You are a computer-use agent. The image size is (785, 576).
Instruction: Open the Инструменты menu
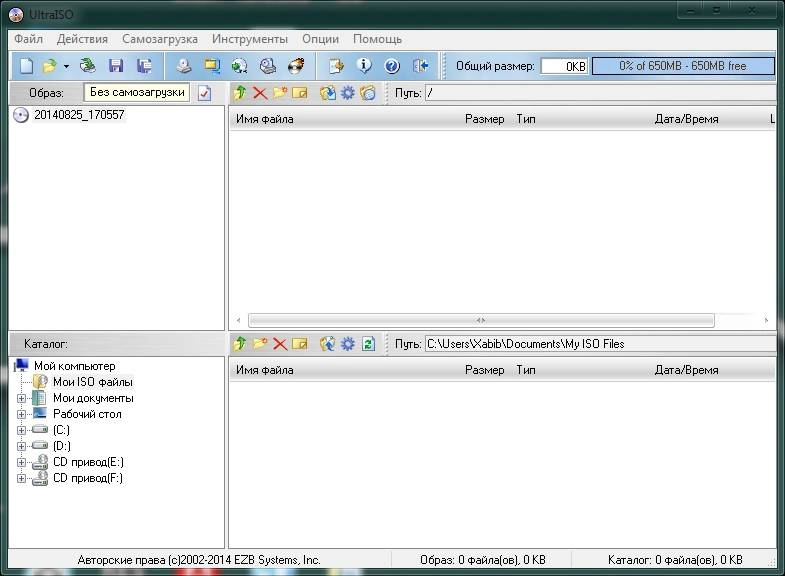coord(250,39)
